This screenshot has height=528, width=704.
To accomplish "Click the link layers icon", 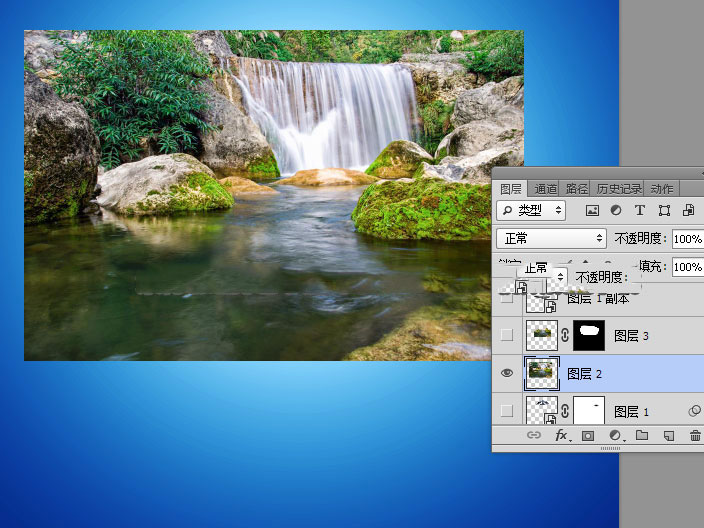I will point(533,435).
